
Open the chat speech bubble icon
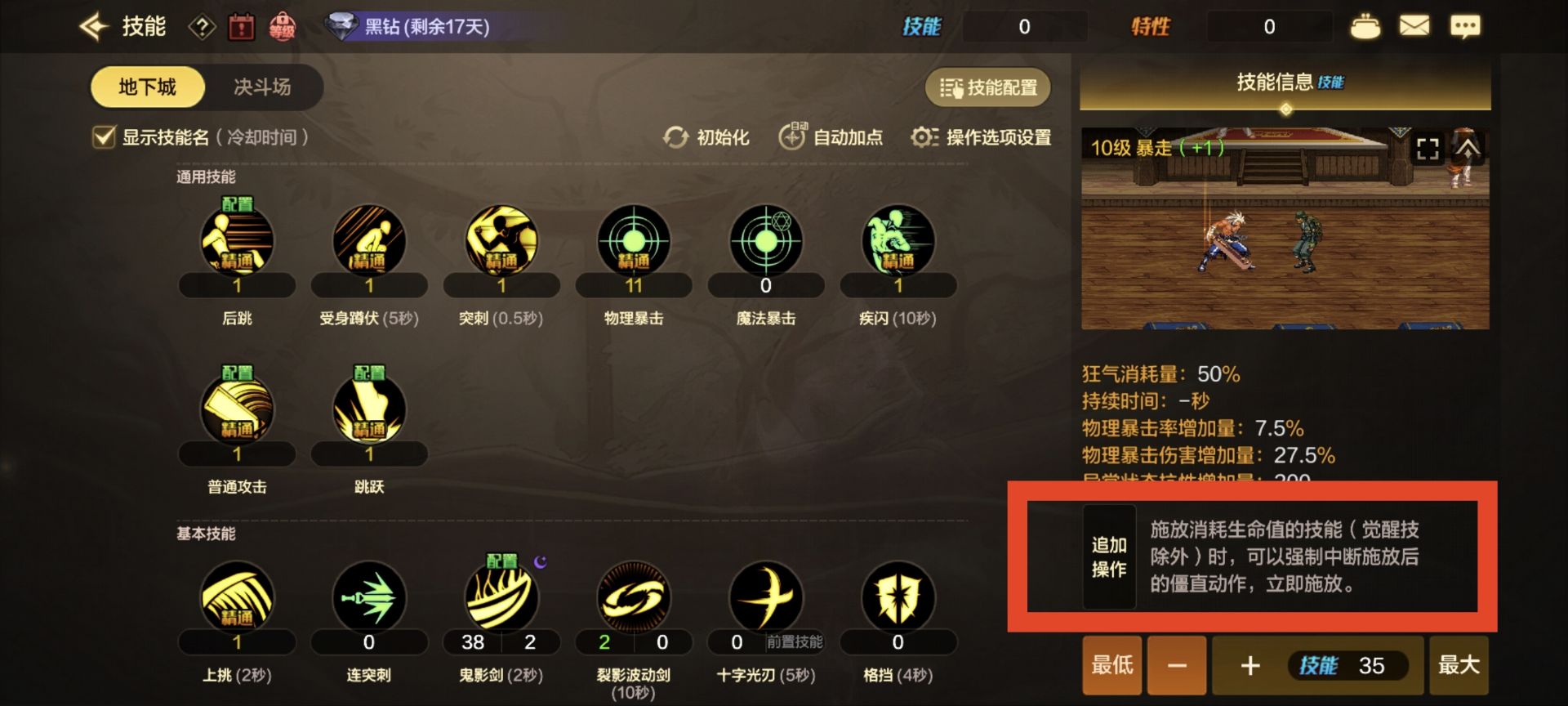[x=1465, y=26]
